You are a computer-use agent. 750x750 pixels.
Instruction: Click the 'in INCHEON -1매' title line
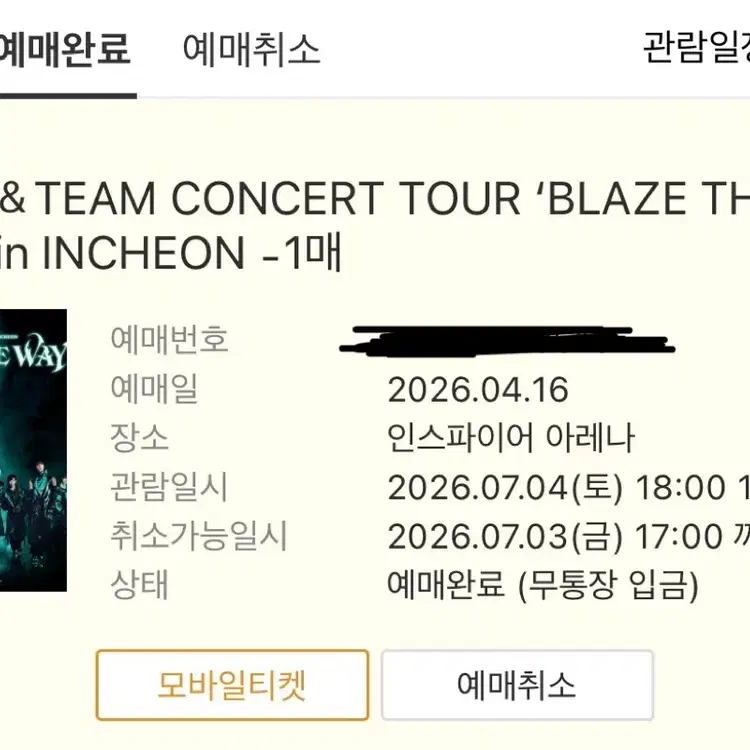click(170, 252)
